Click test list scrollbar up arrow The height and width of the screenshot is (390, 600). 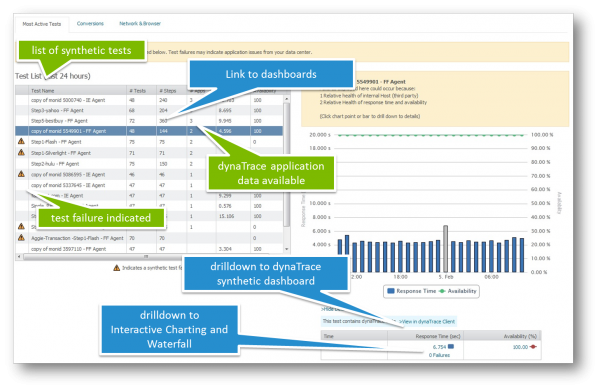point(287,99)
